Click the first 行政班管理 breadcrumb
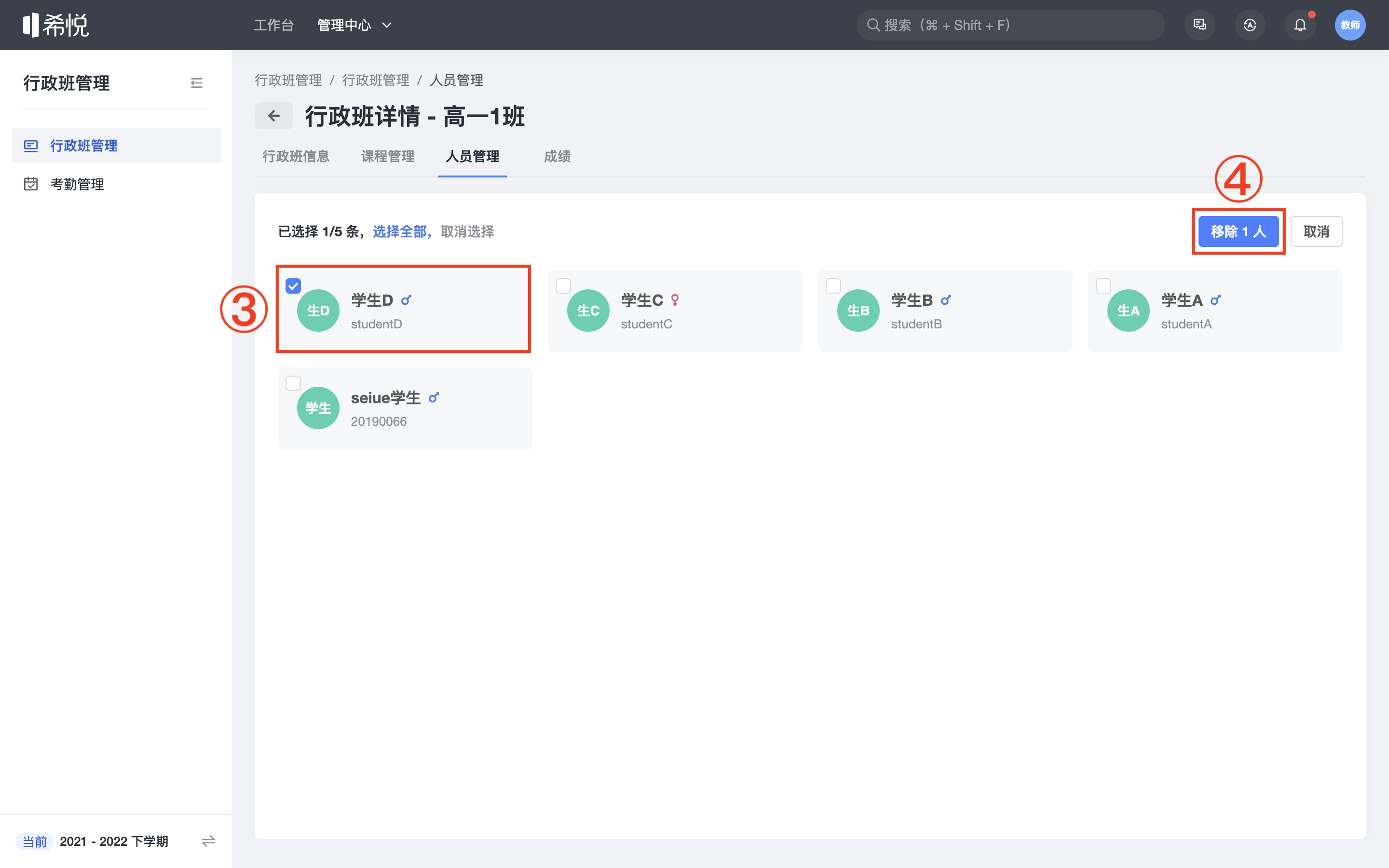The height and width of the screenshot is (868, 1389). [288, 81]
